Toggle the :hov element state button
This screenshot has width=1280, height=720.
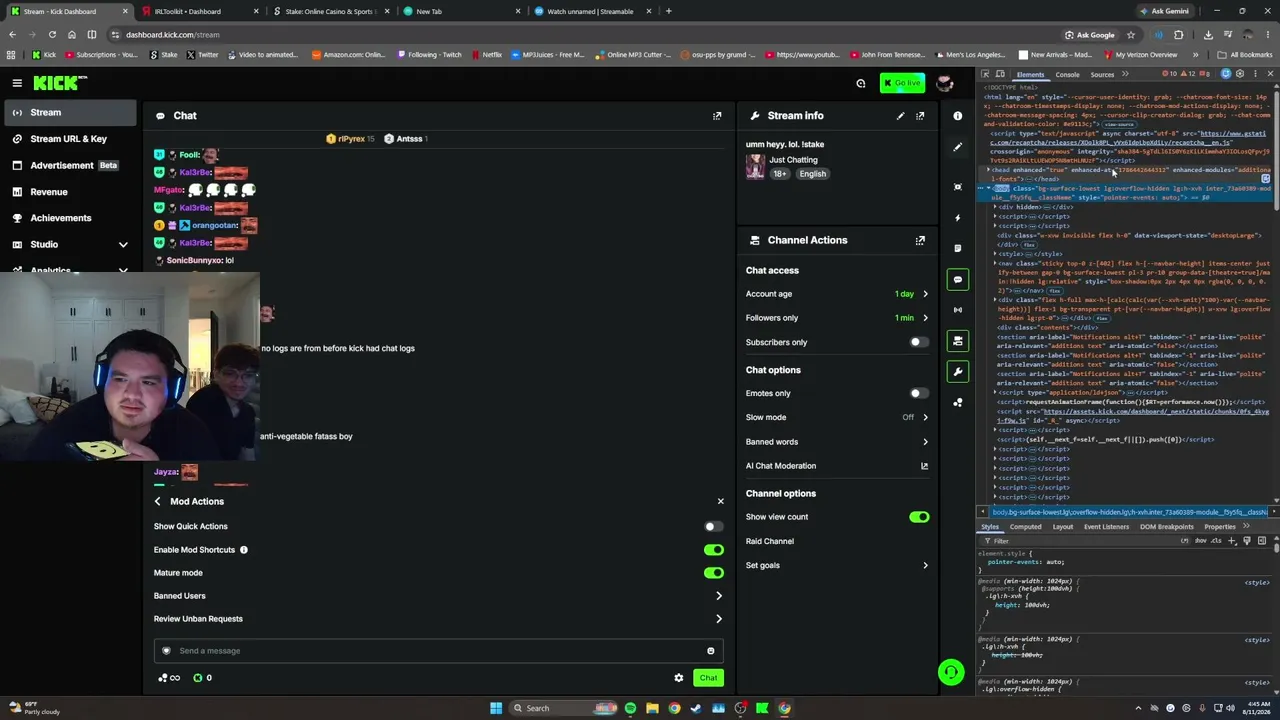(1201, 541)
